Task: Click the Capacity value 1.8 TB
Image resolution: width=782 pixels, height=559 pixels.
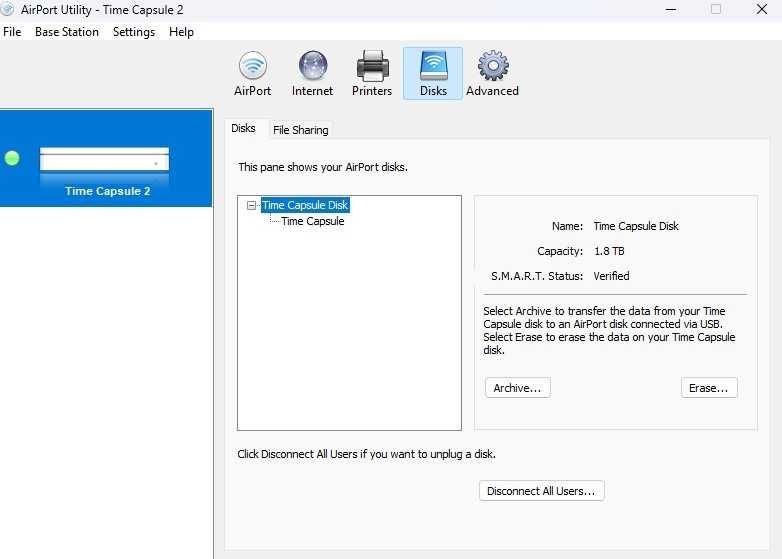Action: pos(609,251)
